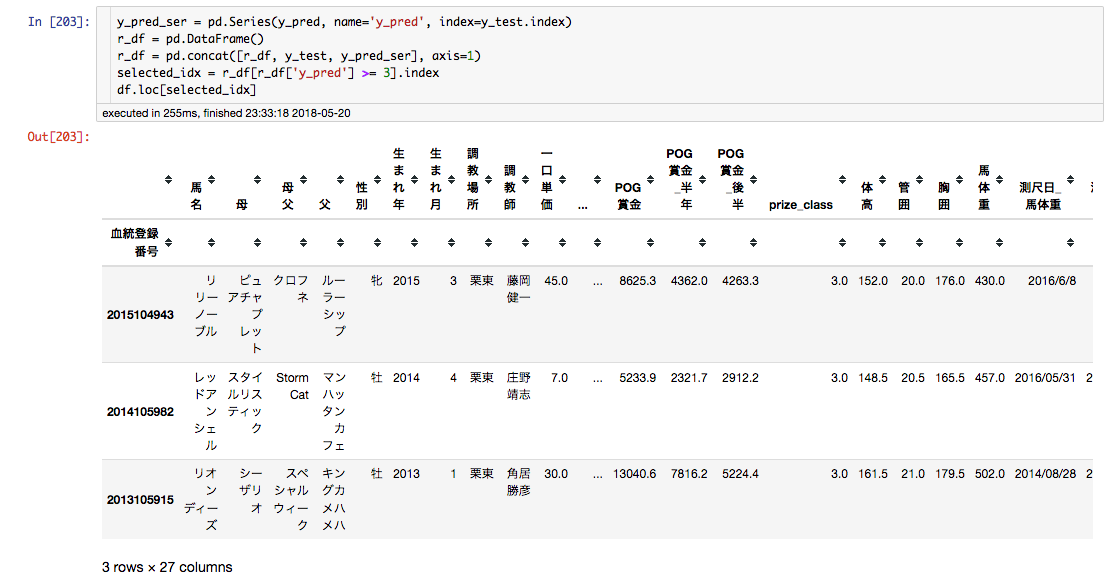The height and width of the screenshot is (588, 1110).
Task: Click sort icon next to 調教場所
Action: (488, 180)
